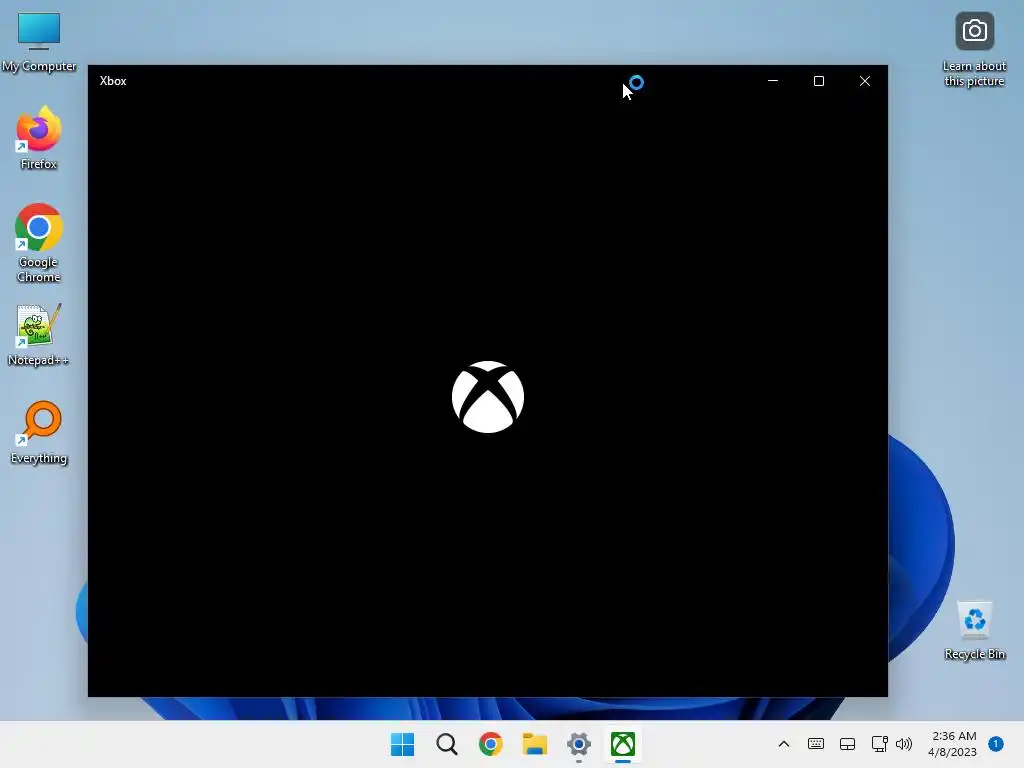Viewport: 1024px width, 768px height.
Task: Click the Xbox logo on splash screen
Action: [x=488, y=397]
